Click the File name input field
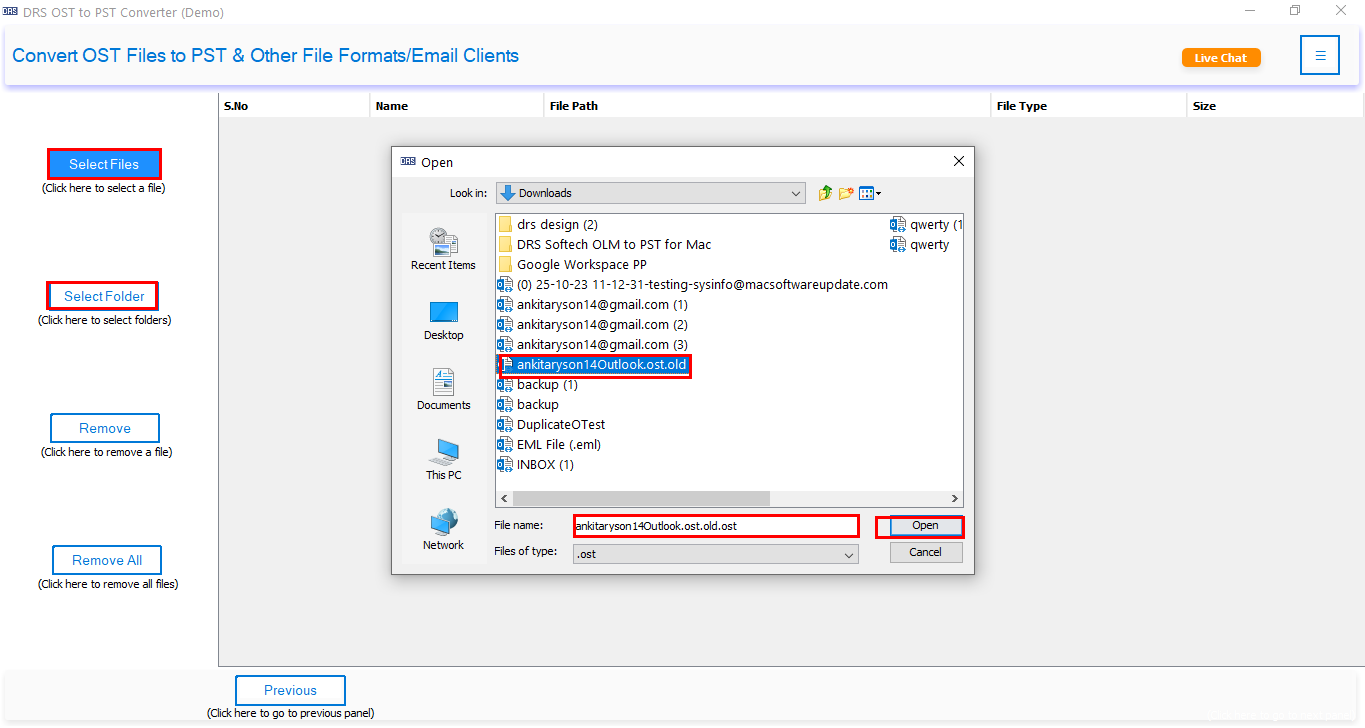The image size is (1365, 728). point(716,525)
